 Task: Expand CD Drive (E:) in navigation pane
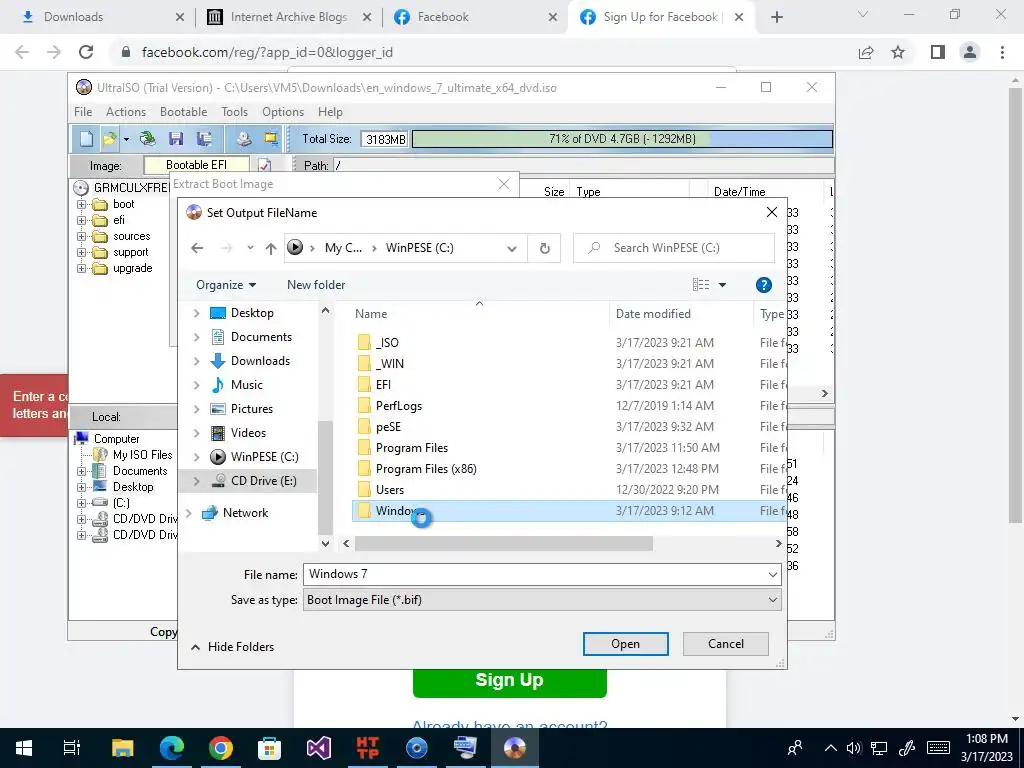coord(196,481)
